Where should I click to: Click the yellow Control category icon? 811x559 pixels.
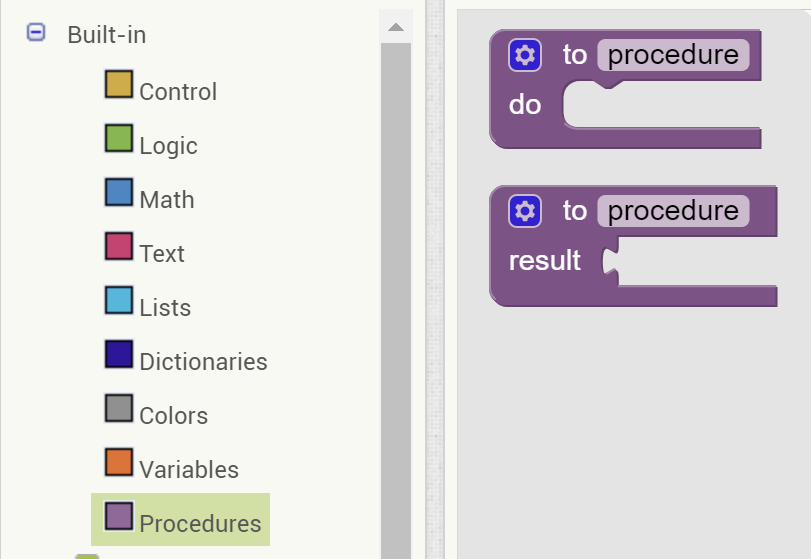(x=119, y=84)
